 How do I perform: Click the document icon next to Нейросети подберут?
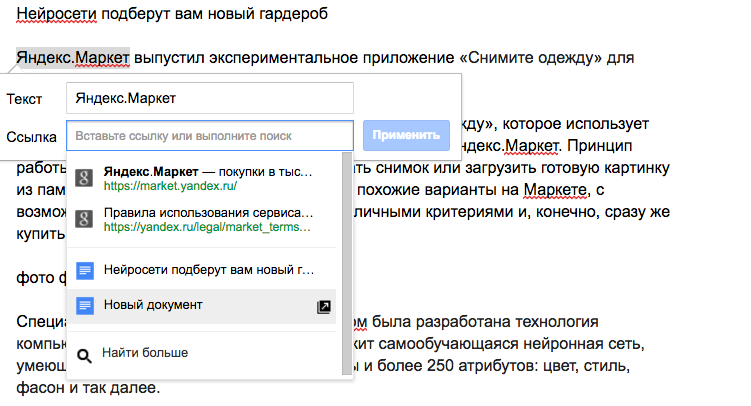point(85,270)
